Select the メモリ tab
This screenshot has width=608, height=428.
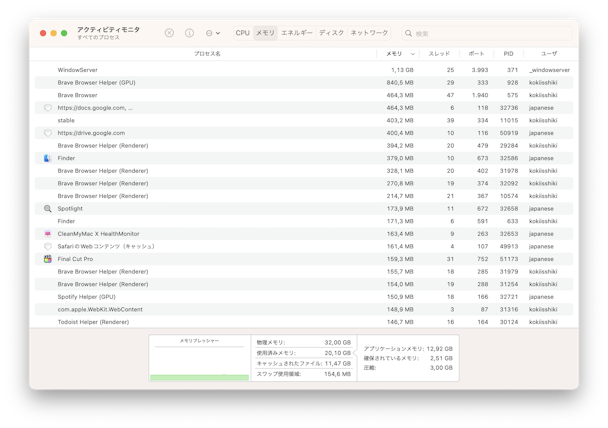(265, 33)
